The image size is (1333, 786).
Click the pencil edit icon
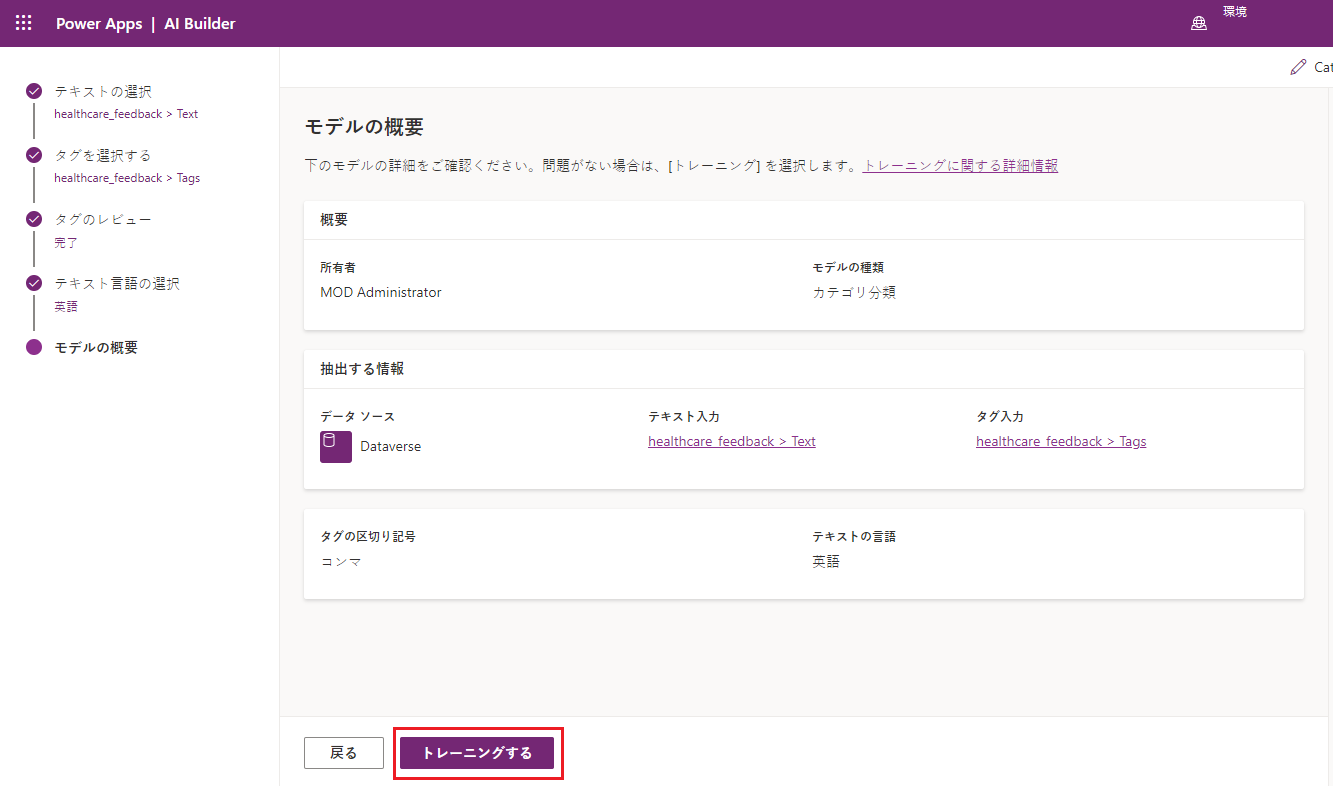pos(1298,67)
